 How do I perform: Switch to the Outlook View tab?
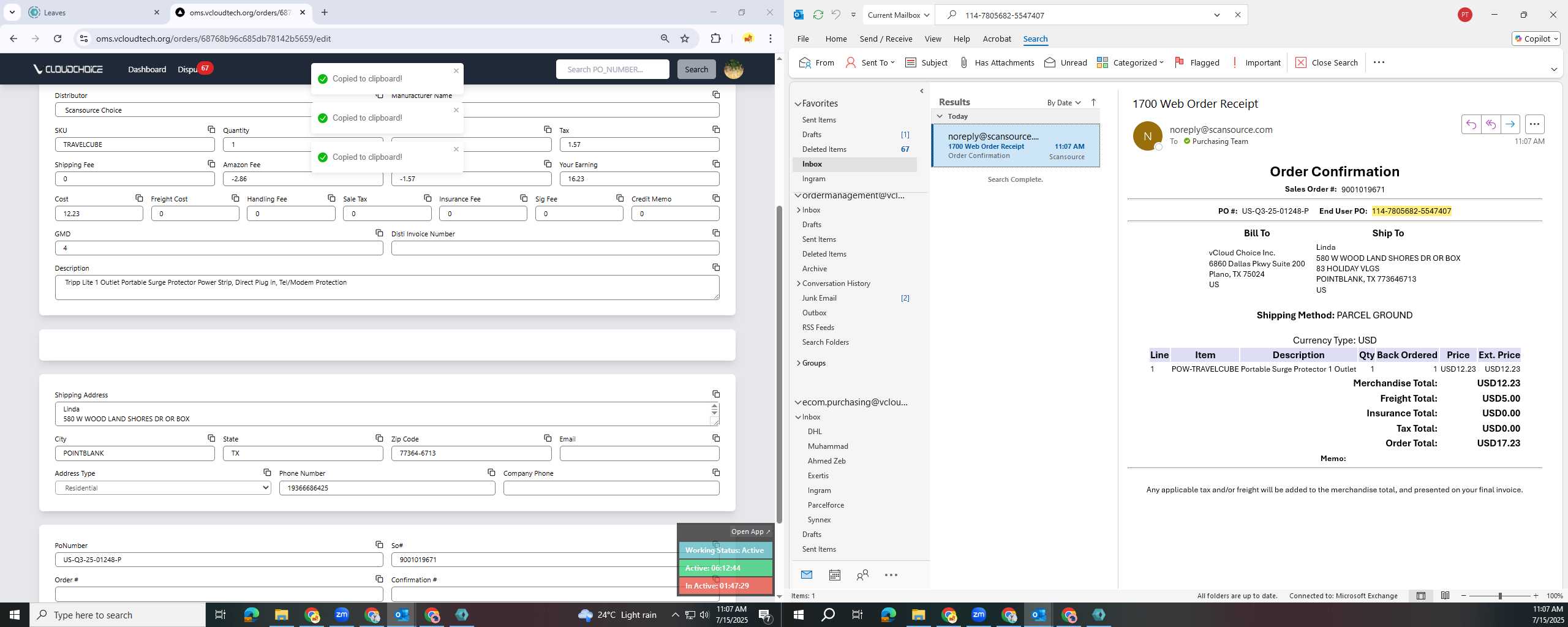tap(933, 39)
